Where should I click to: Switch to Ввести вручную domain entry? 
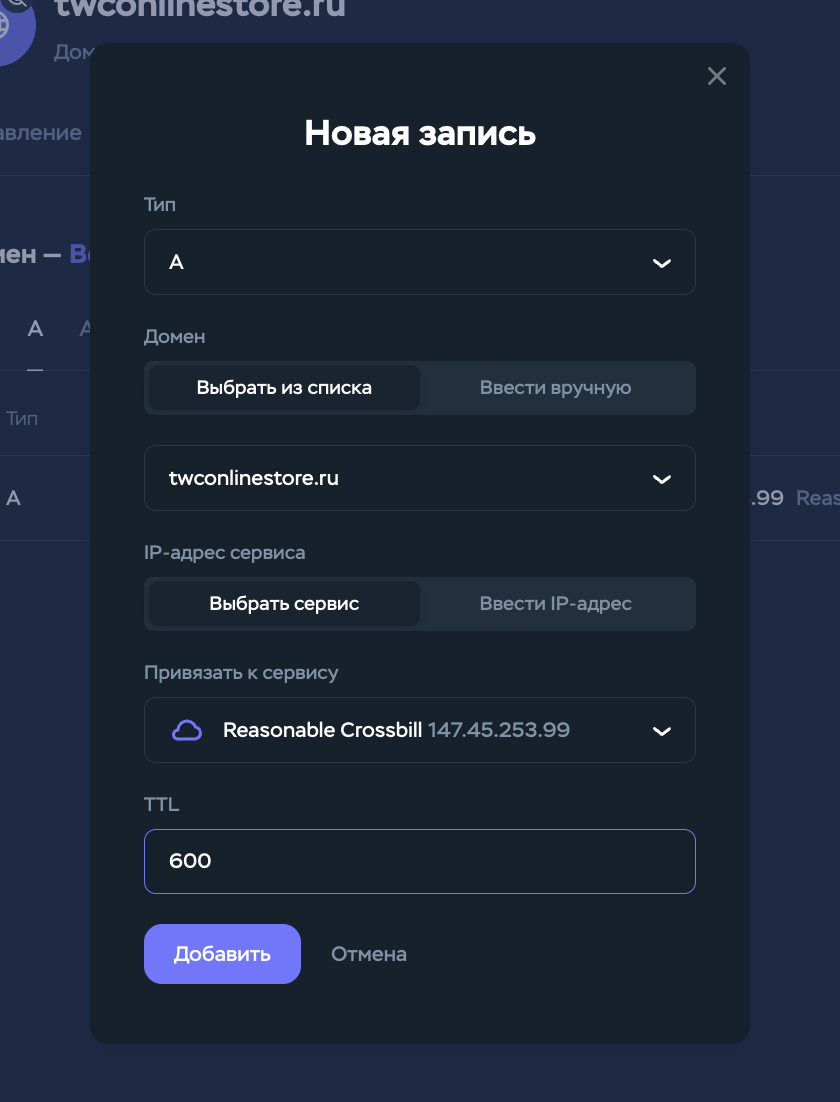coord(555,388)
